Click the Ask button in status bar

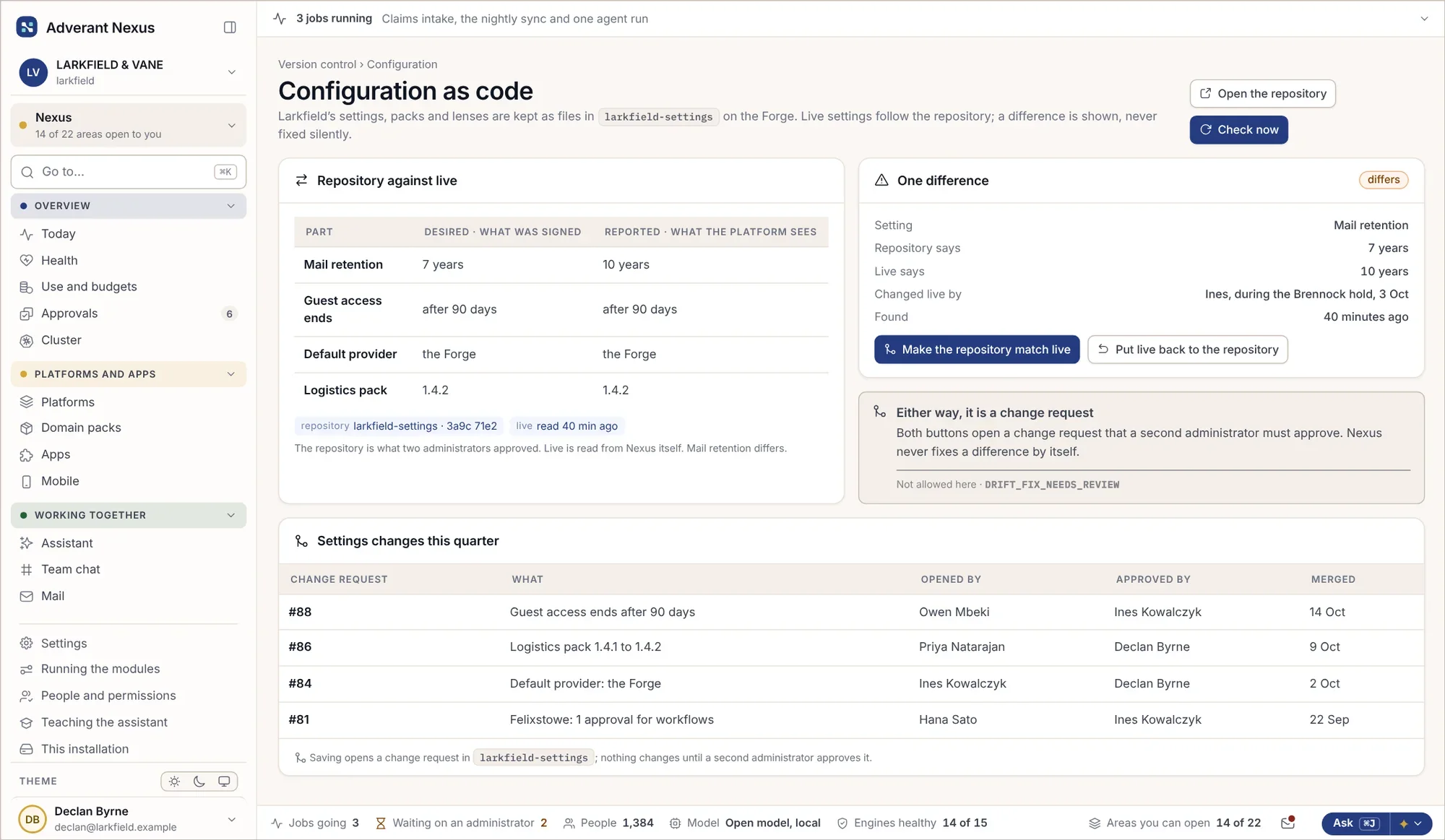pos(1355,823)
